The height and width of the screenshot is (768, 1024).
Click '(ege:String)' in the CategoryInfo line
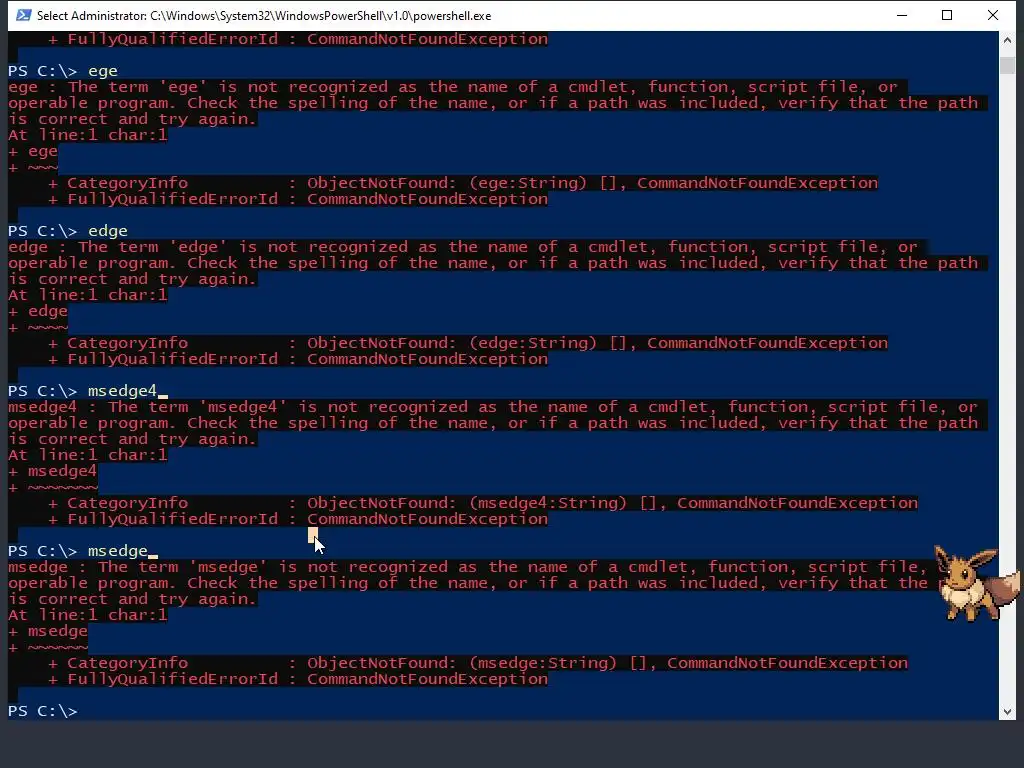(x=528, y=183)
